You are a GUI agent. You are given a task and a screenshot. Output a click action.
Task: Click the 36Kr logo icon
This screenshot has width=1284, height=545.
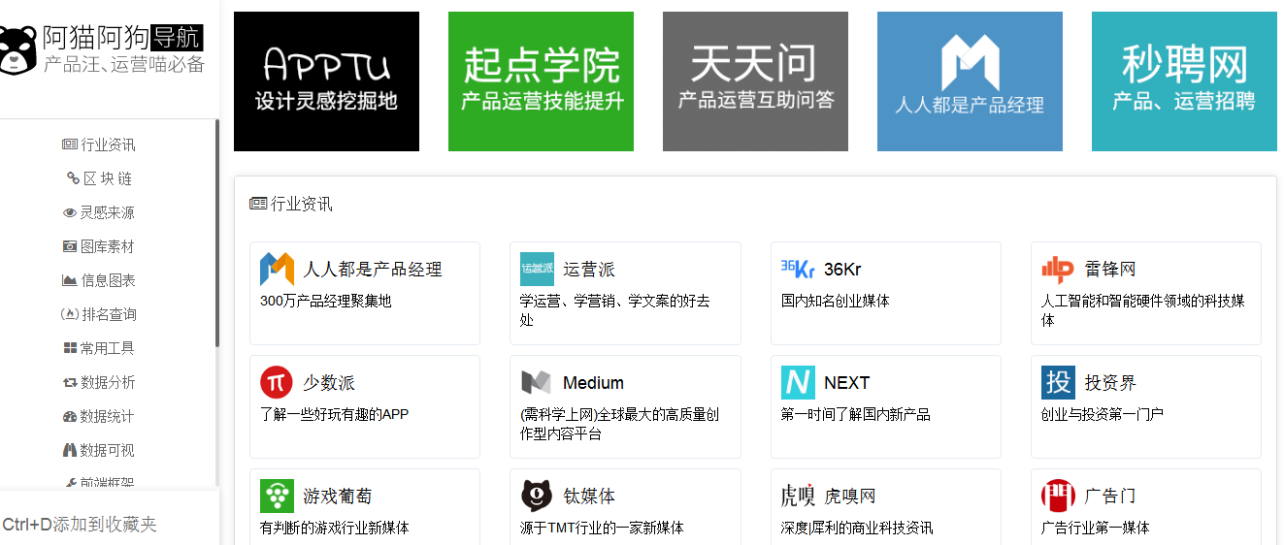798,269
